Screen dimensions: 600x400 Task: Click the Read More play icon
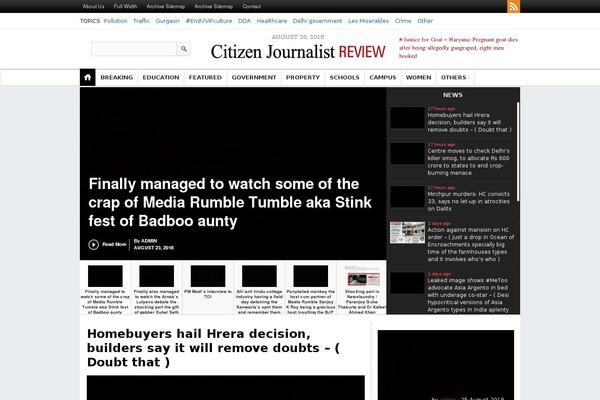[93, 245]
